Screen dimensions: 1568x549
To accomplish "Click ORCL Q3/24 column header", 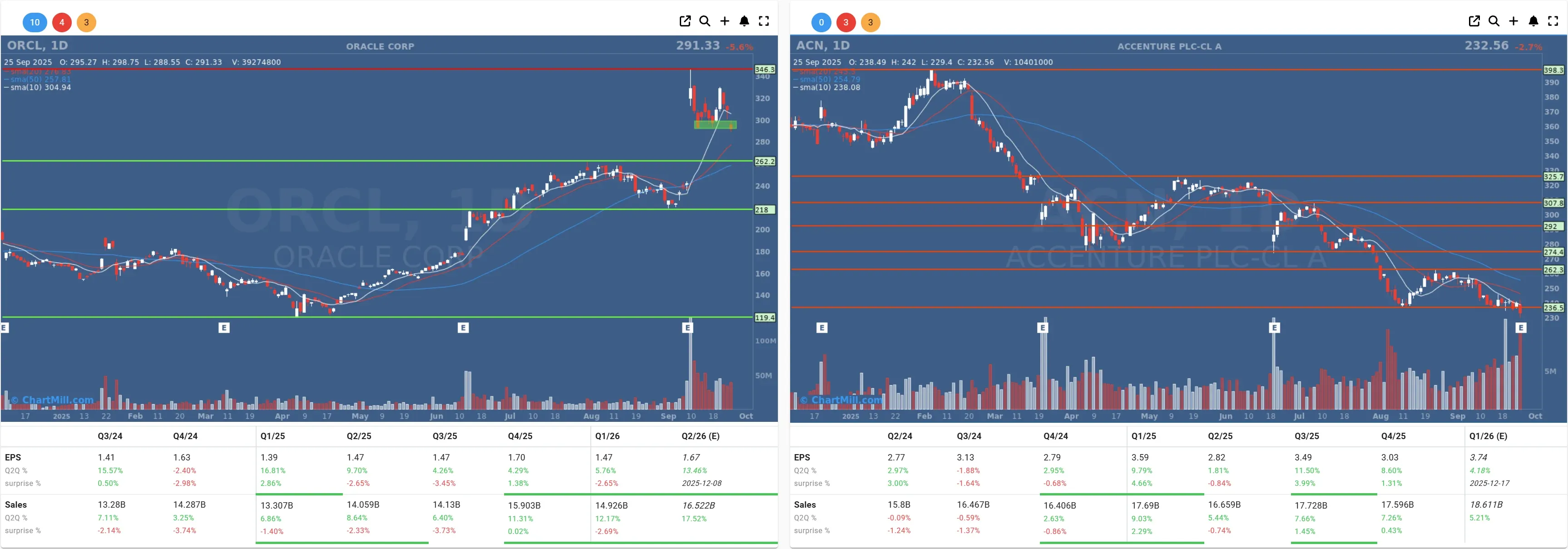I will [109, 436].
